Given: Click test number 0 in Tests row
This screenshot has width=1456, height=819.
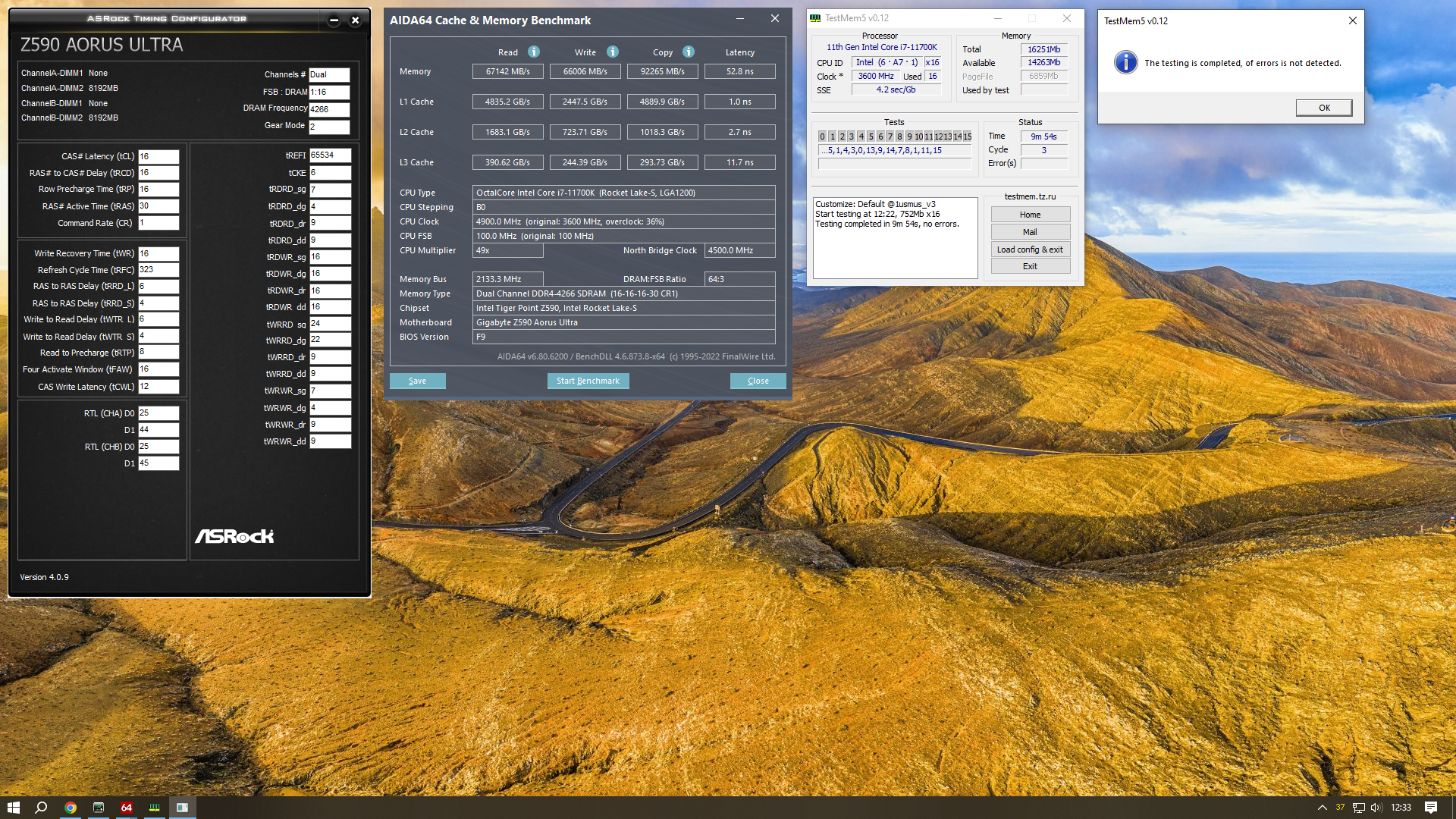Looking at the screenshot, I should point(822,136).
